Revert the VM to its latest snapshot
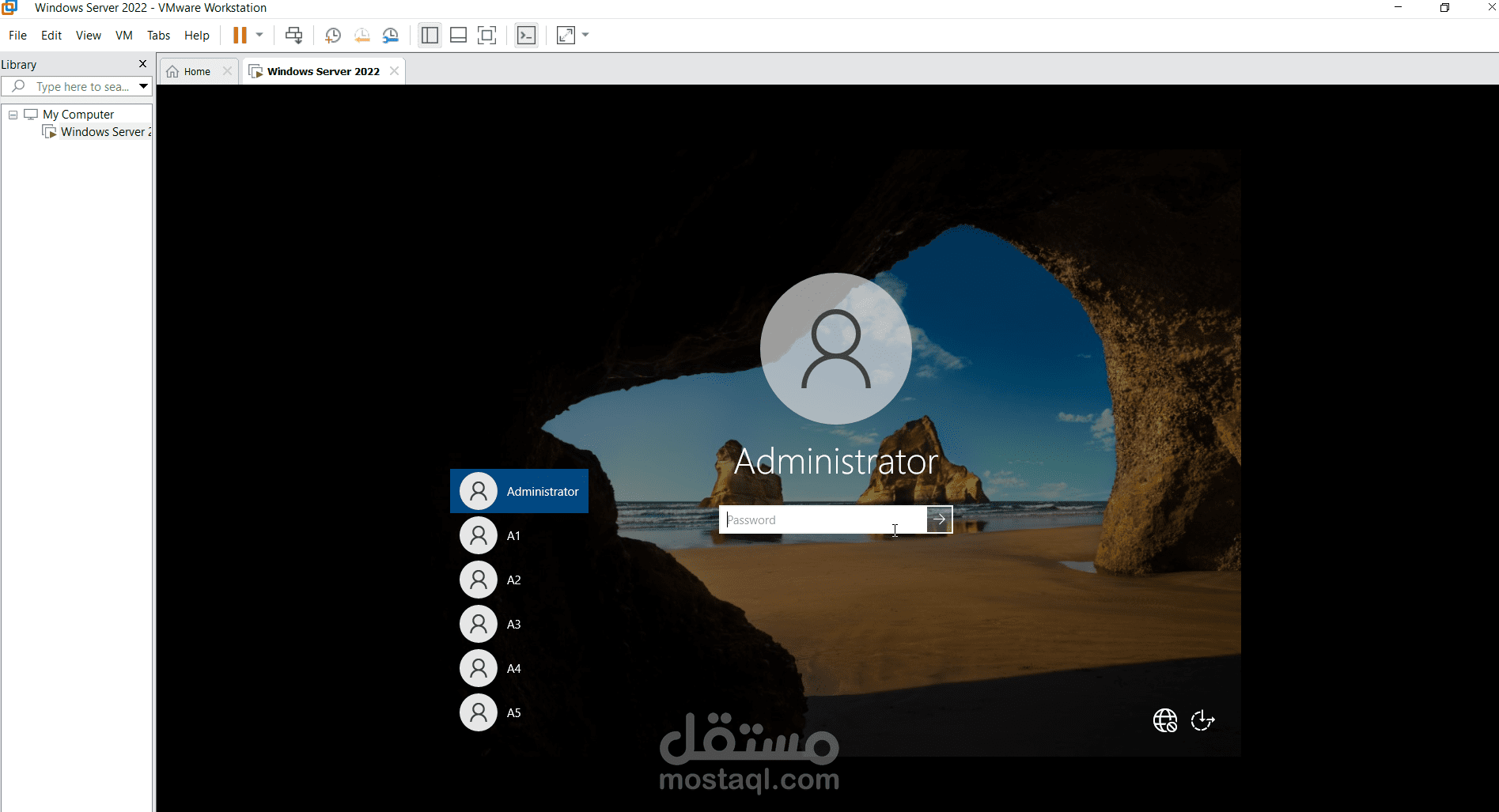The width and height of the screenshot is (1499, 812). (362, 35)
